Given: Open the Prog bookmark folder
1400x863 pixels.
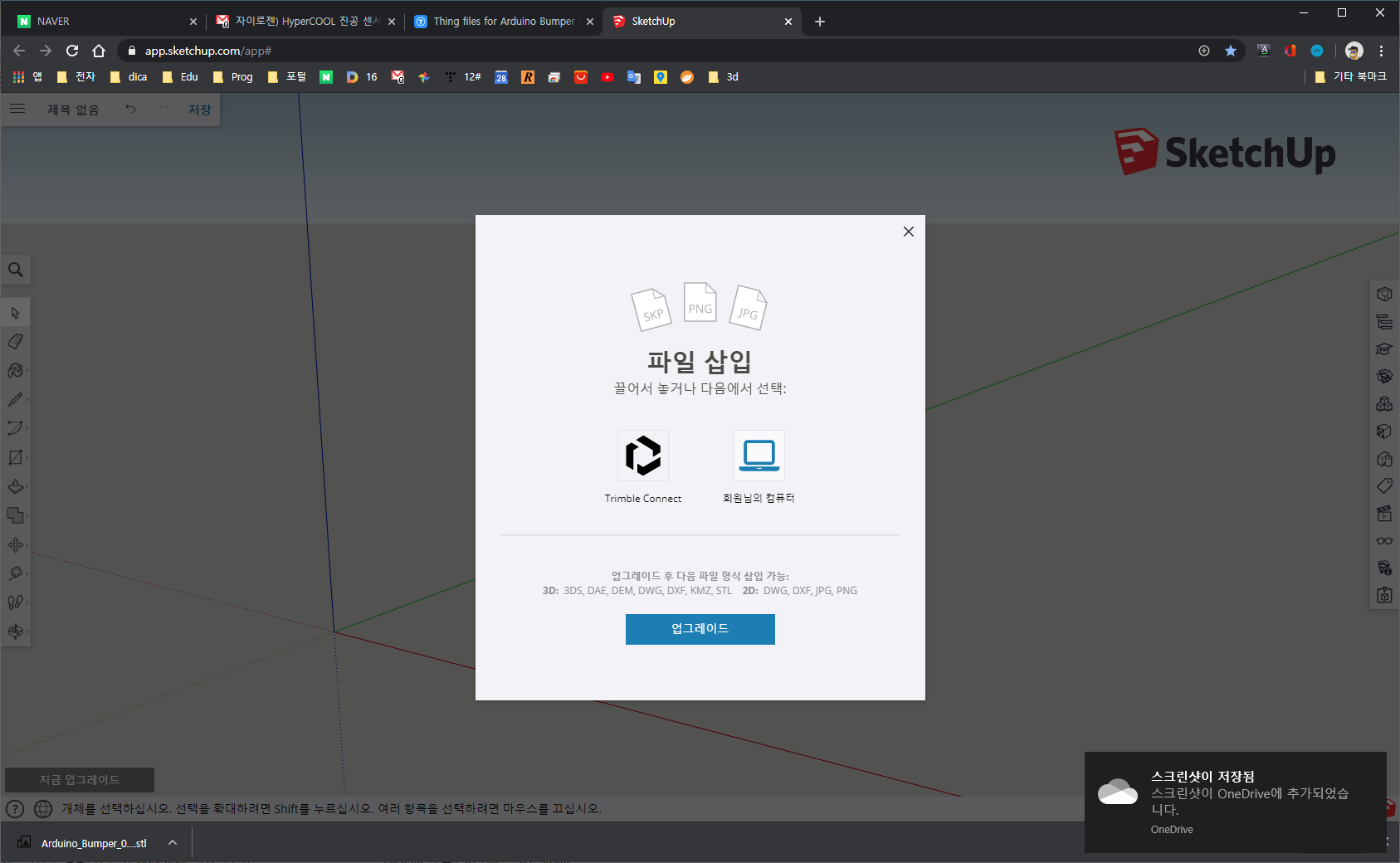Looking at the screenshot, I should pos(233,77).
